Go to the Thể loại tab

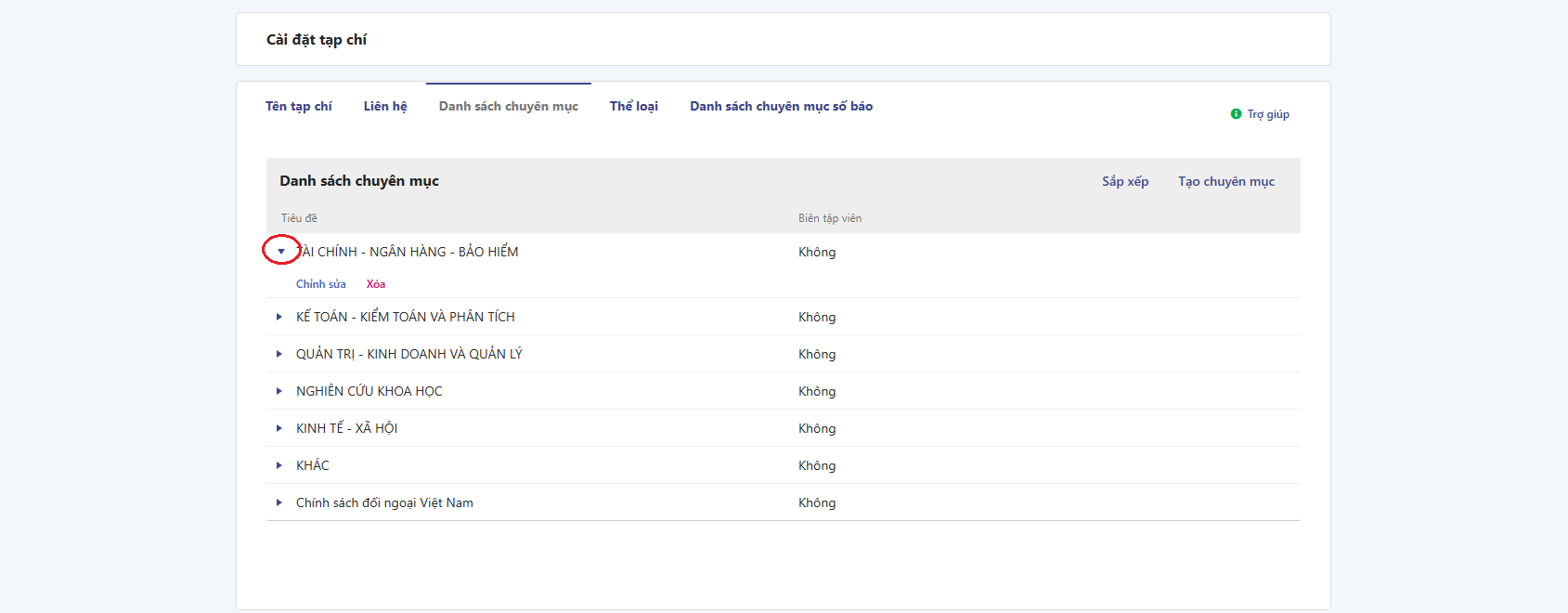pyautogui.click(x=633, y=107)
